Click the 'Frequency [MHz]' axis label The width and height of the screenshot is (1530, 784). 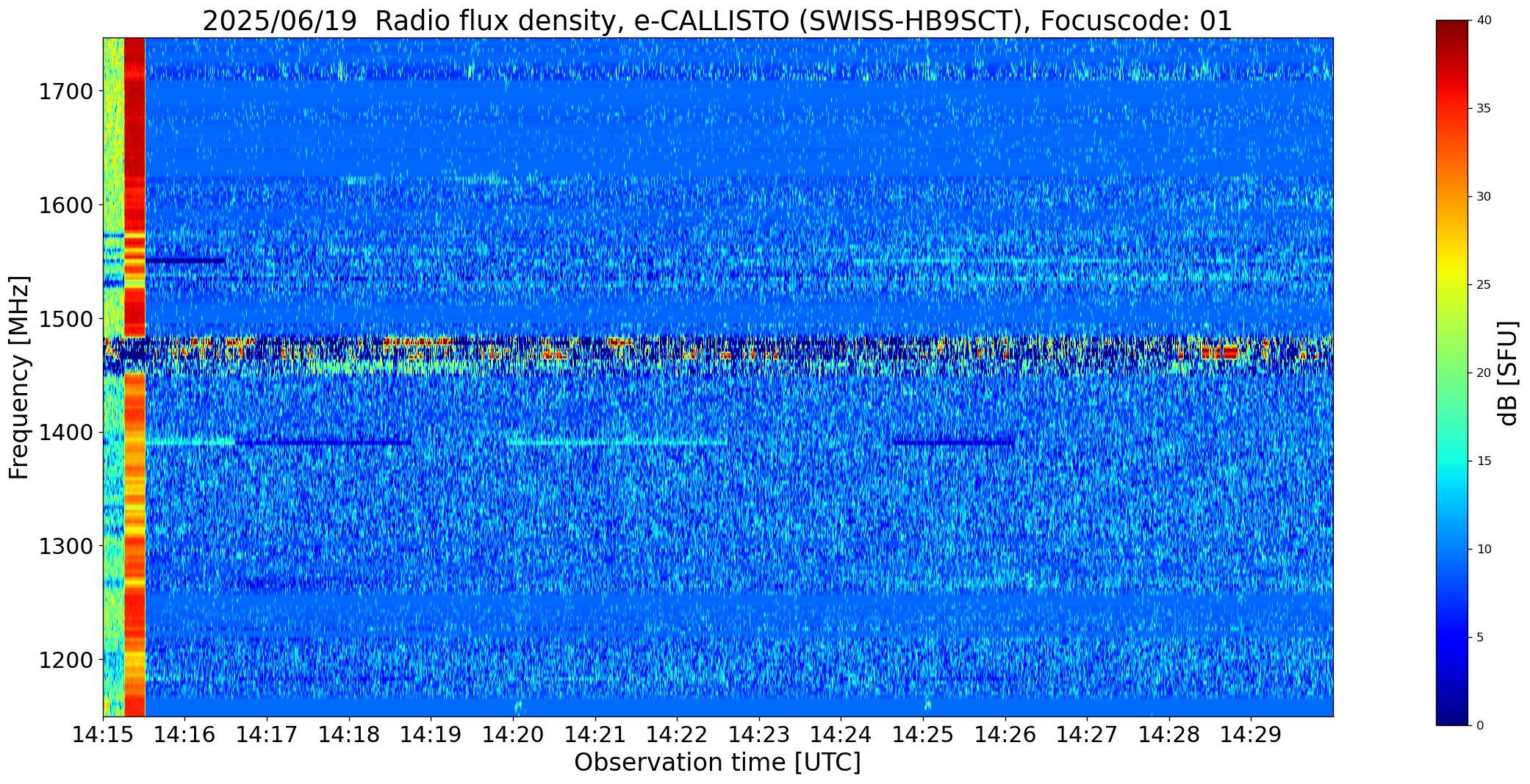tap(19, 378)
